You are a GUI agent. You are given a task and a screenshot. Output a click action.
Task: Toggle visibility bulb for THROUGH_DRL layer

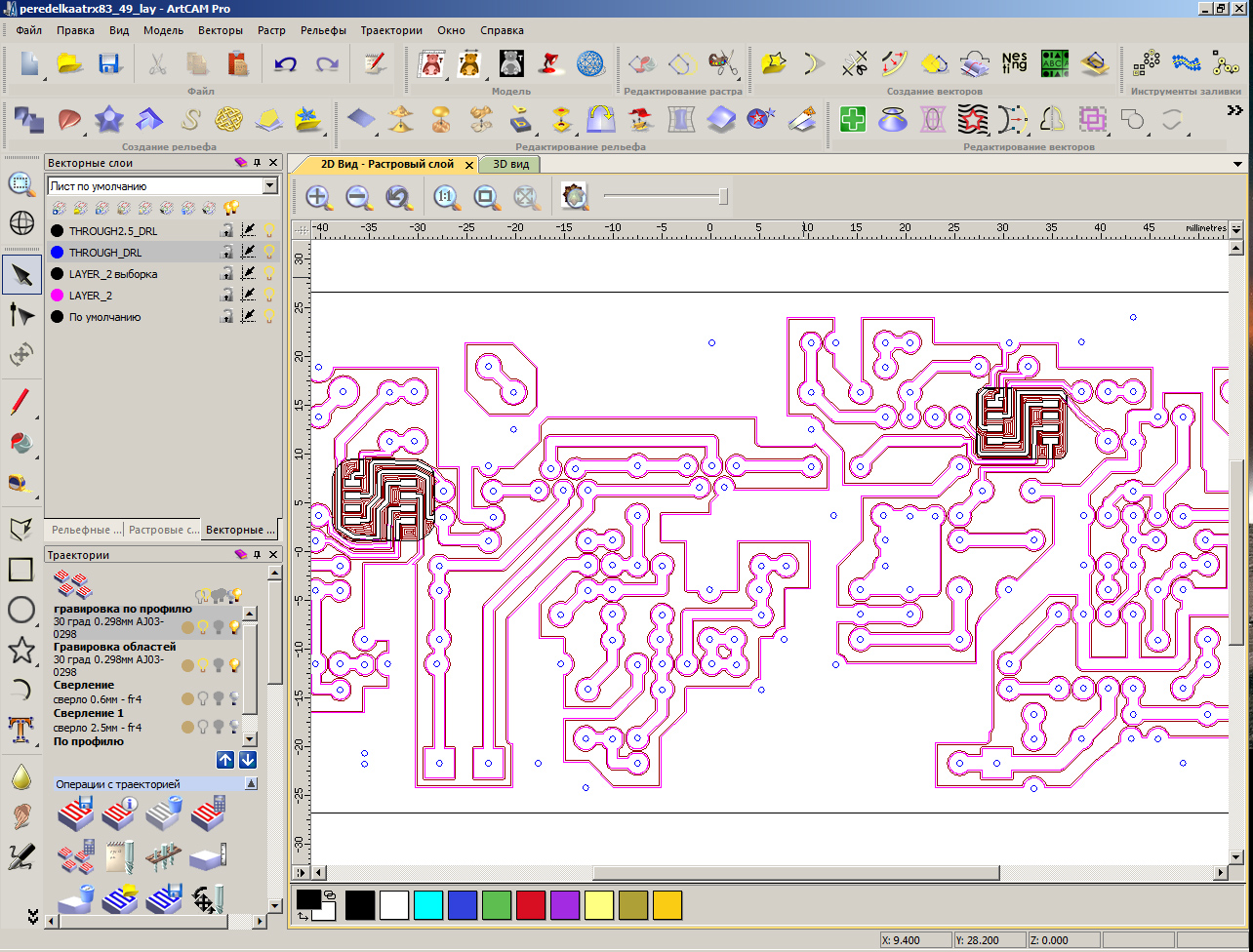pos(269,253)
